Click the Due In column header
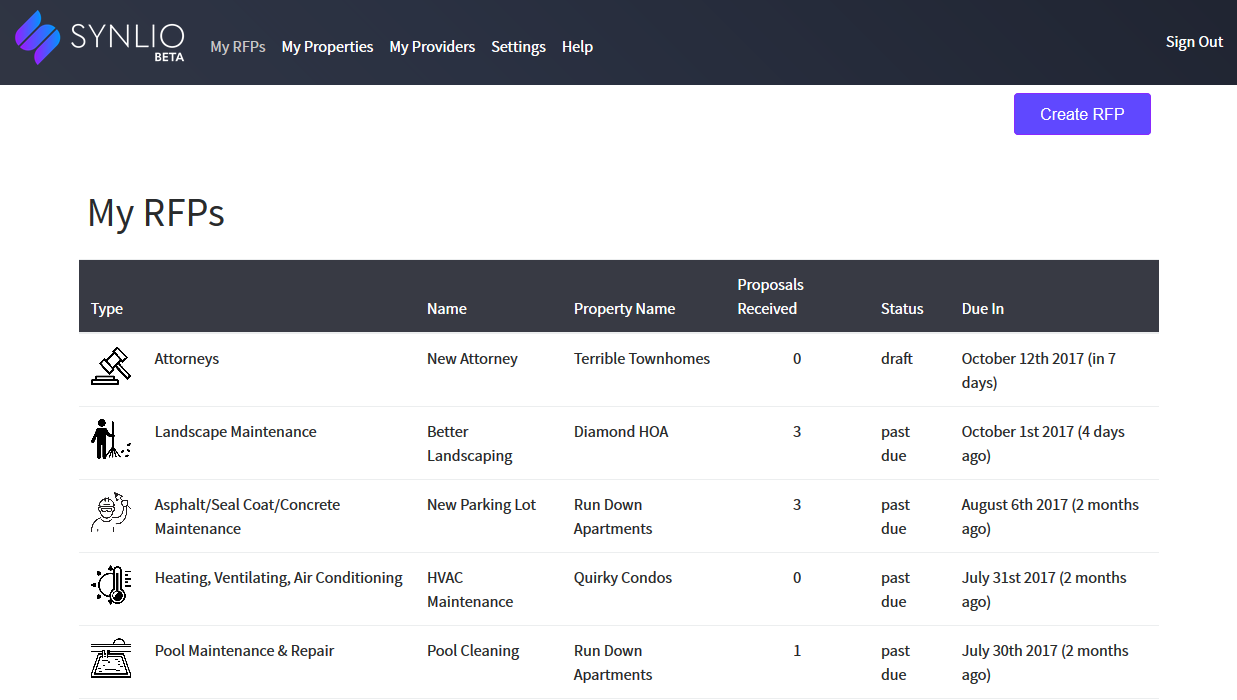The width and height of the screenshot is (1237, 700). coord(982,309)
